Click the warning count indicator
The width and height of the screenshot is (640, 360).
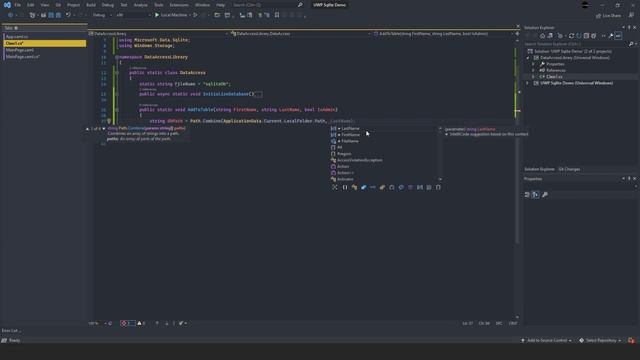(141, 323)
